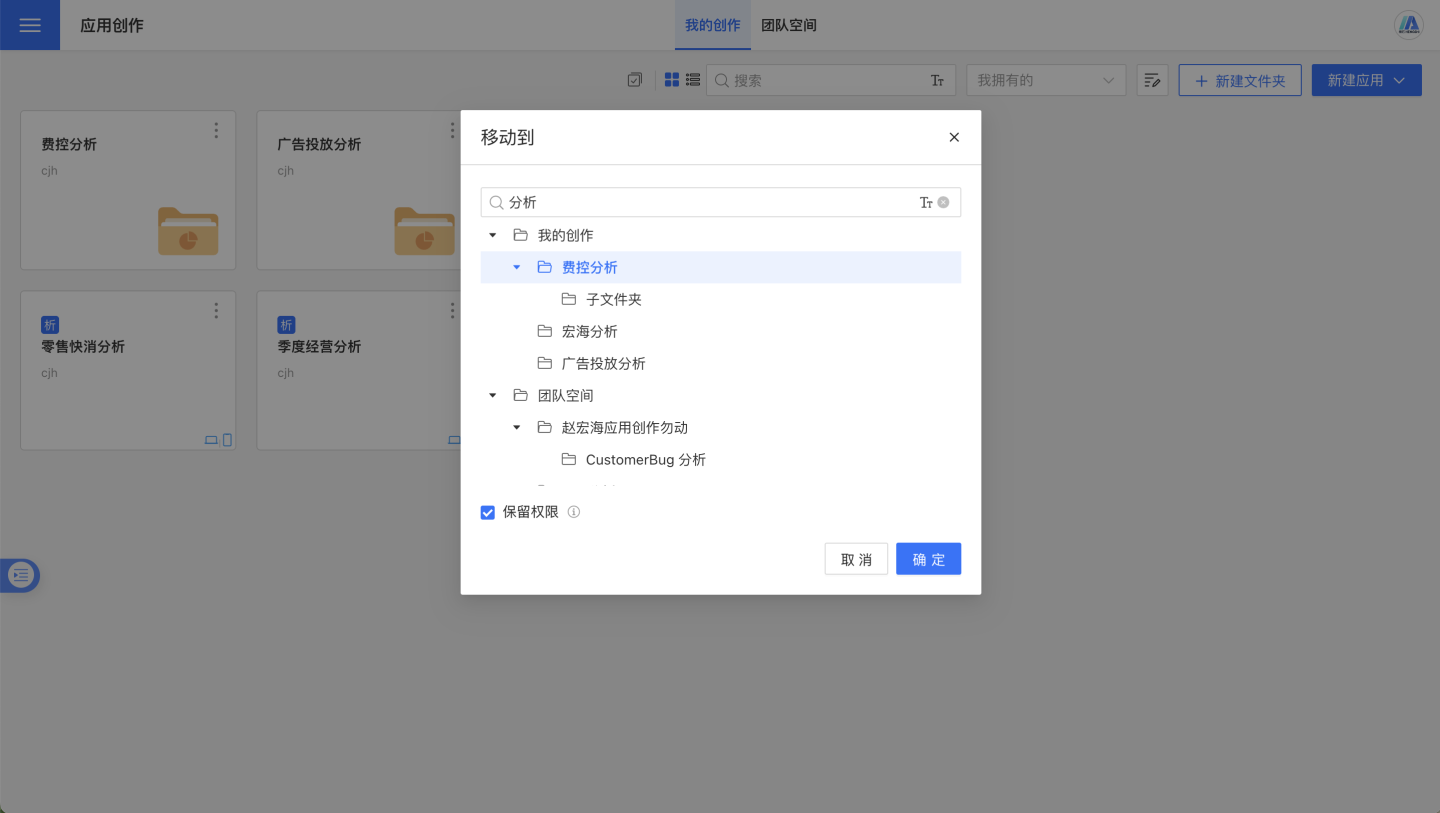Switch to the 团队空间 tab
Screen dimensions: 1440x813
tap(788, 25)
